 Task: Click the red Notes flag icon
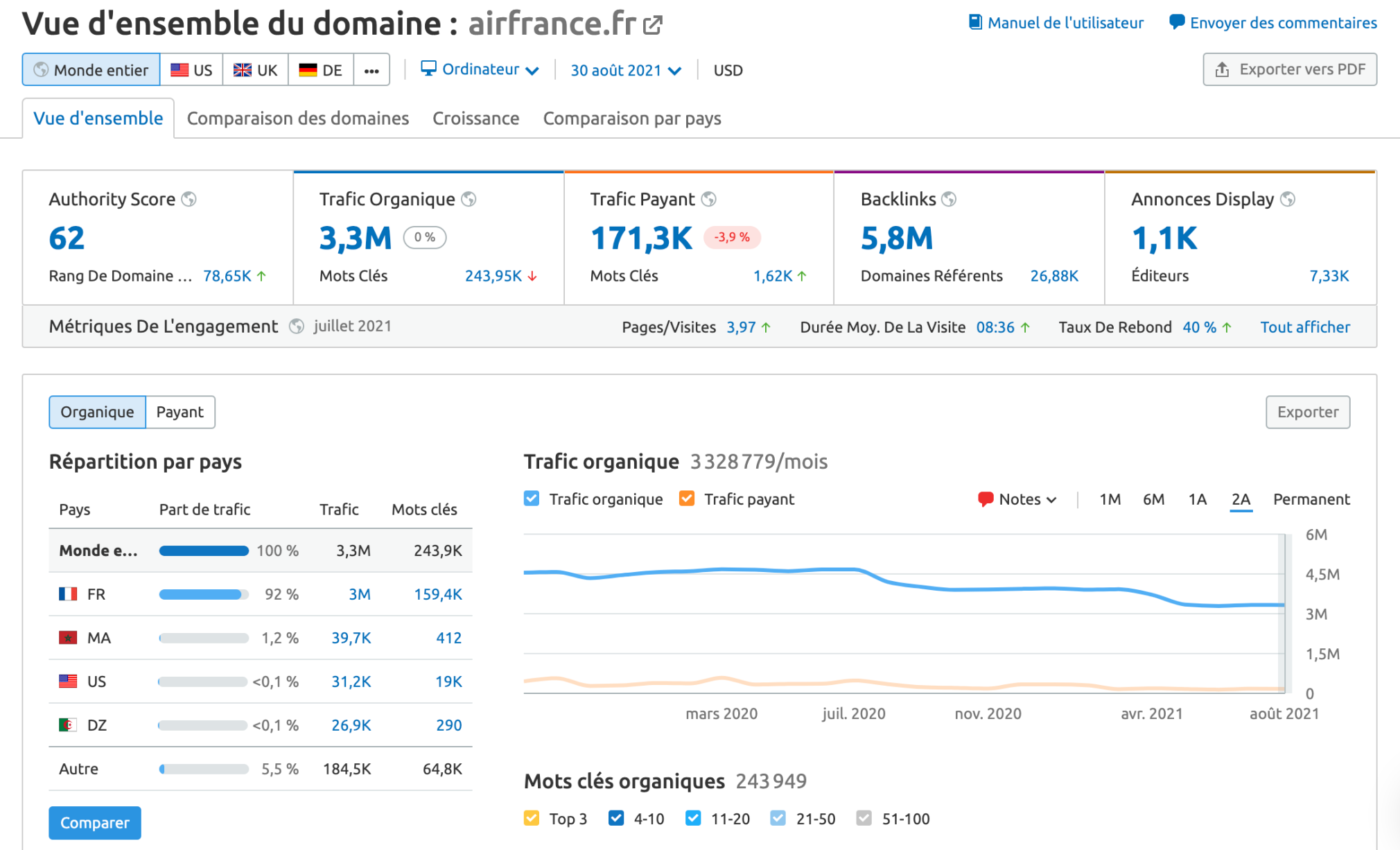[x=986, y=498]
